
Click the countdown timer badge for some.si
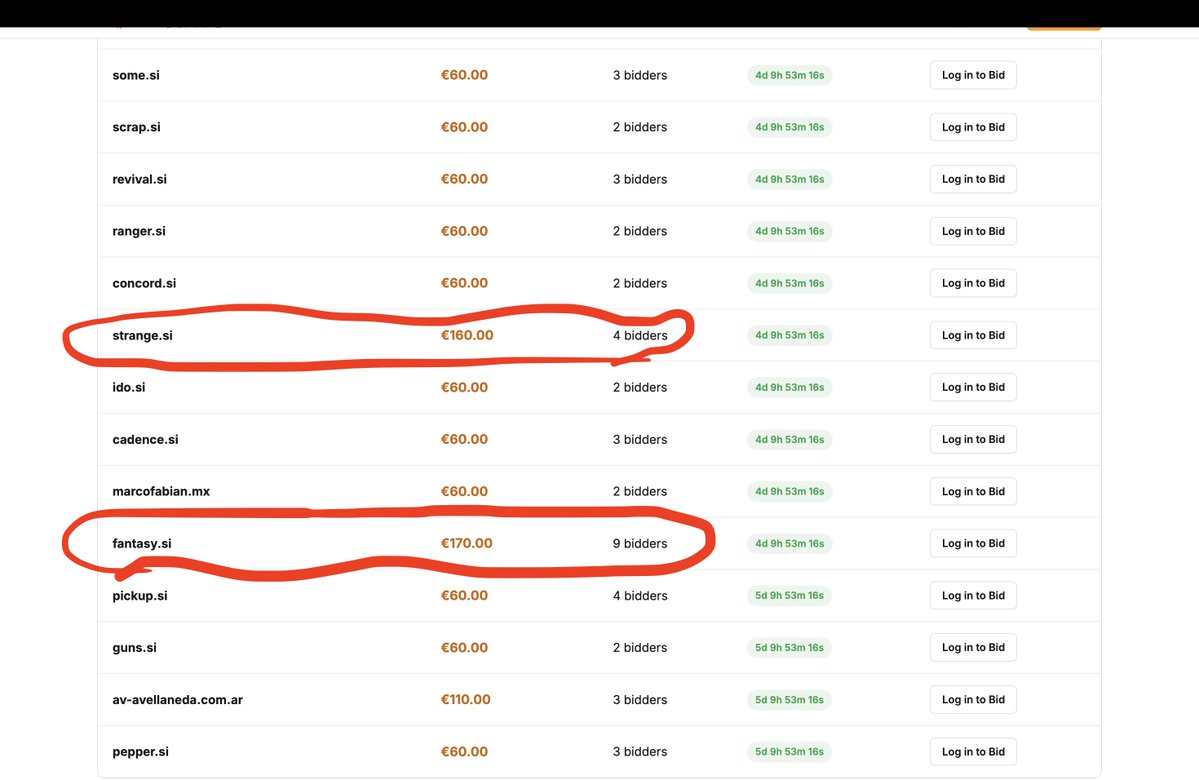[x=789, y=75]
